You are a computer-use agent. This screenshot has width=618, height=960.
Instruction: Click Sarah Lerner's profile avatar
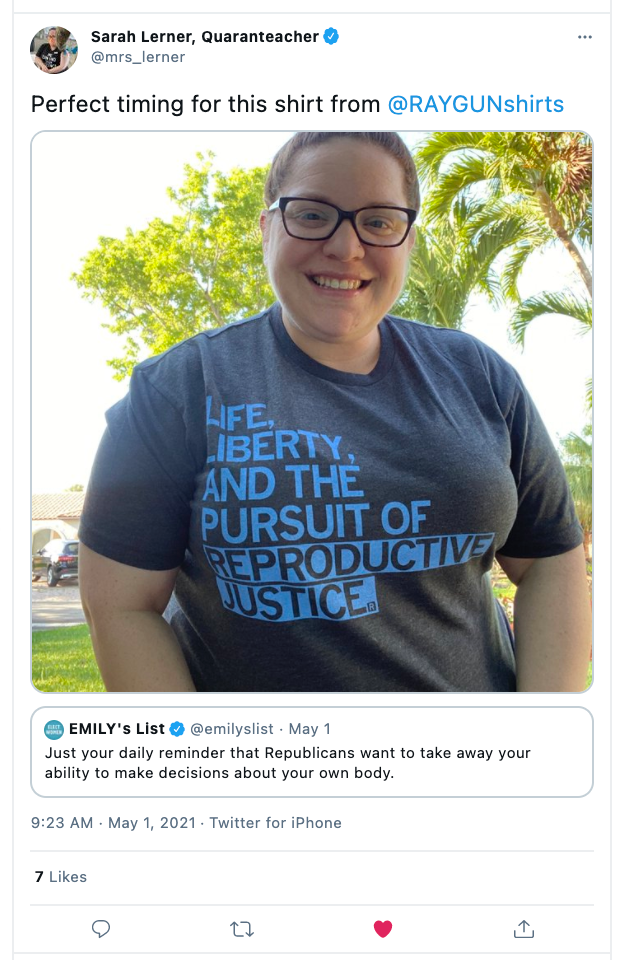coord(54,47)
